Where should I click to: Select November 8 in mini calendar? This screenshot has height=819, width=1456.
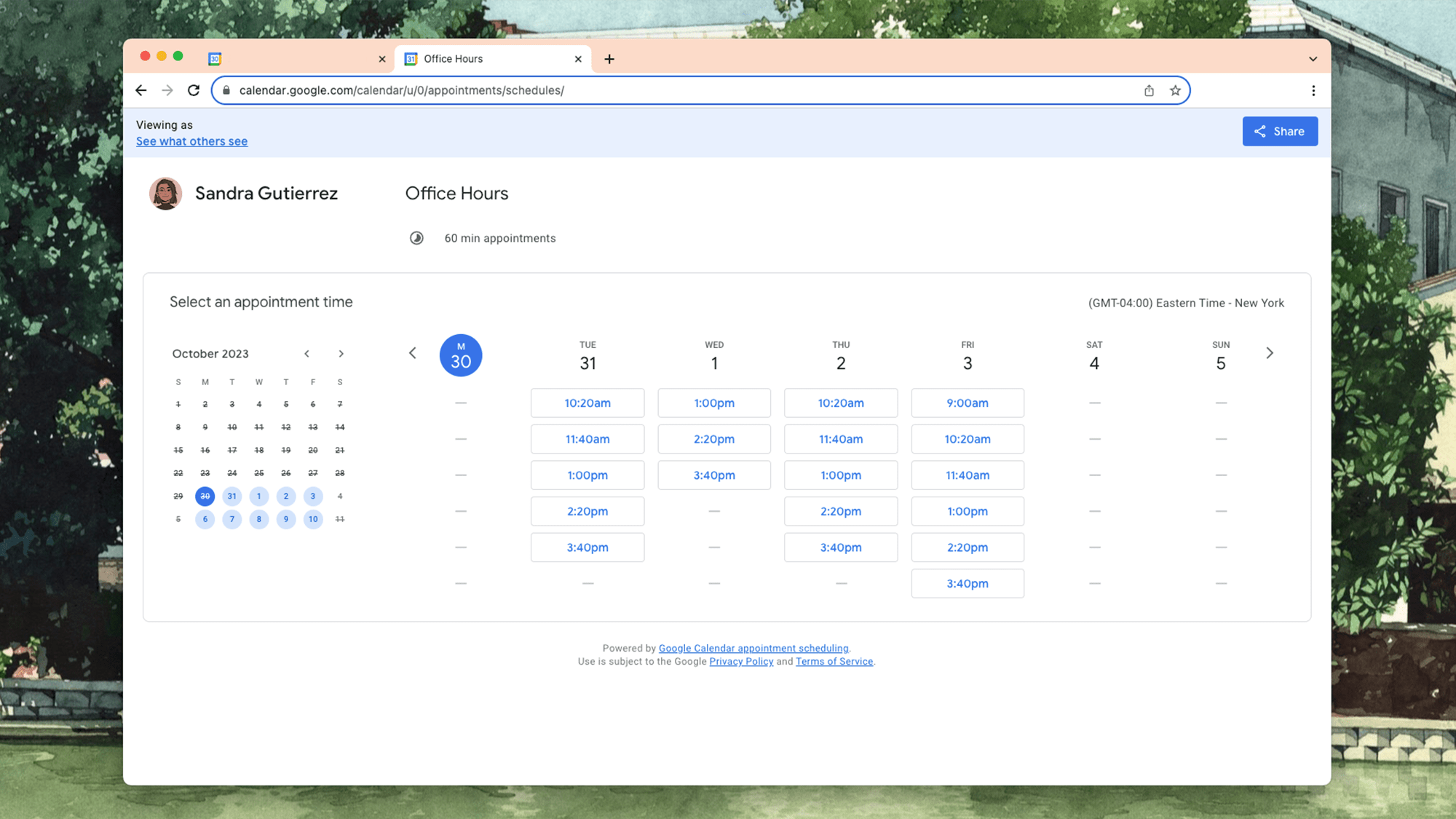point(259,519)
